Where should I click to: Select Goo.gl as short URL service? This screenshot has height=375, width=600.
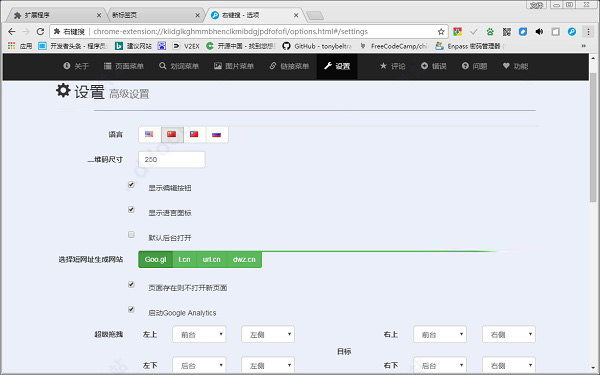tap(155, 259)
